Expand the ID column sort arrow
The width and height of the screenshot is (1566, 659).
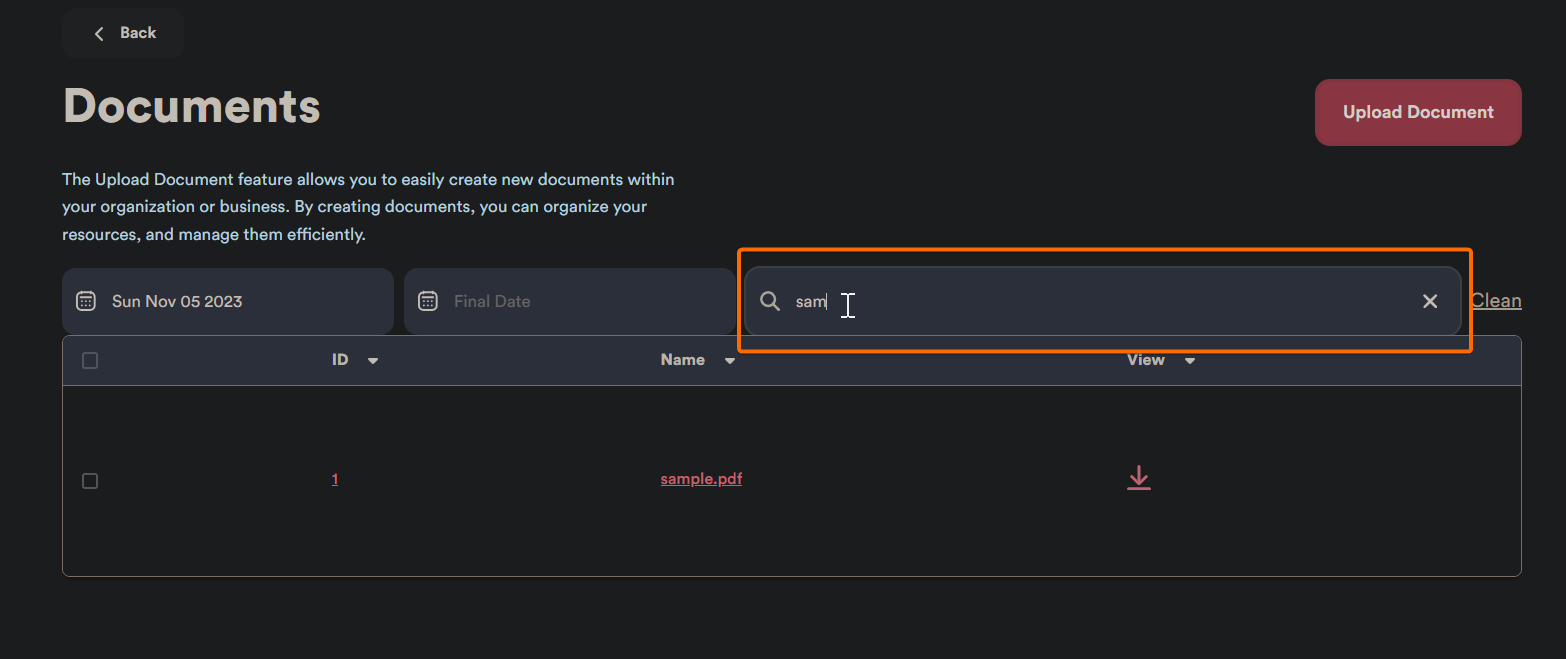tap(373, 361)
